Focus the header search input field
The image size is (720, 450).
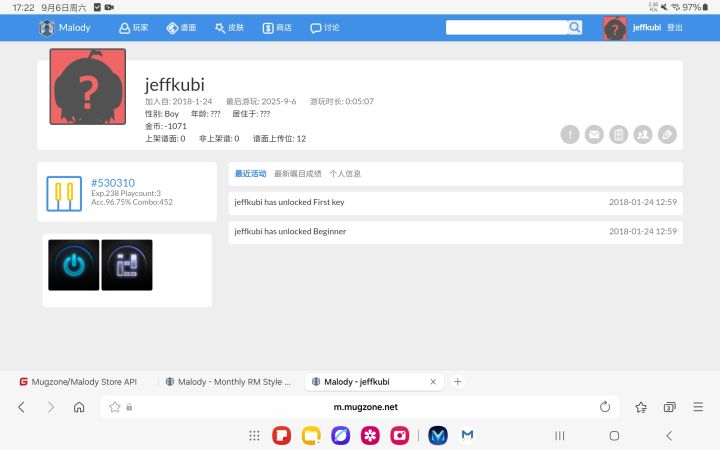click(506, 28)
